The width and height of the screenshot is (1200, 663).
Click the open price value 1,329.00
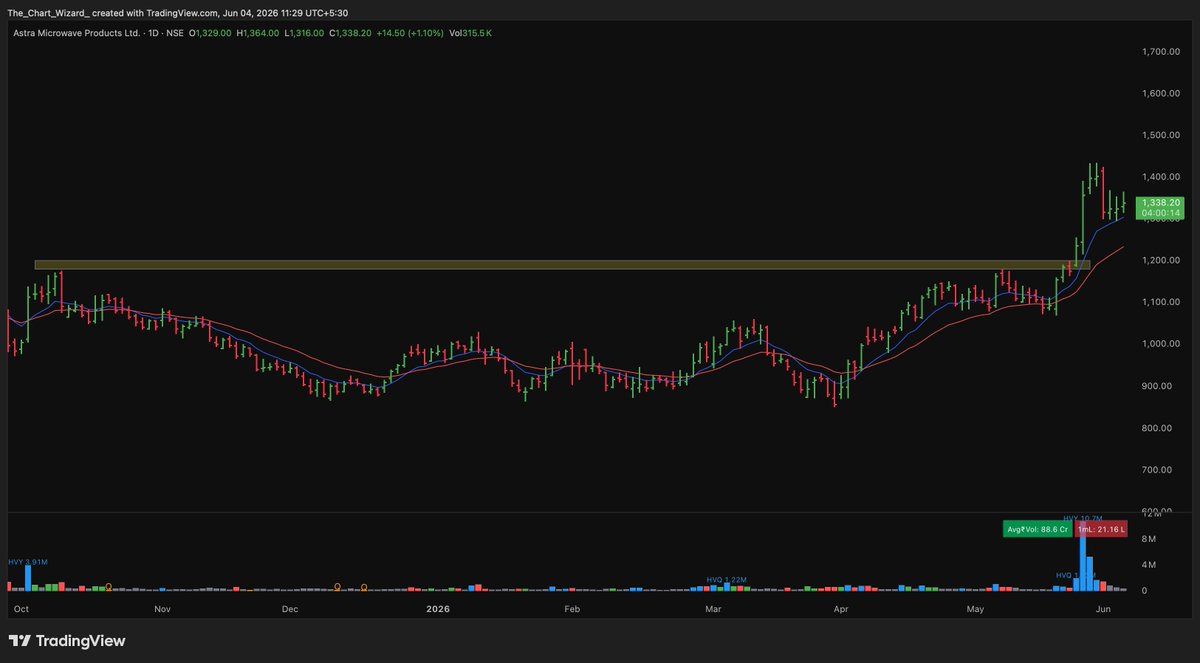coord(214,33)
